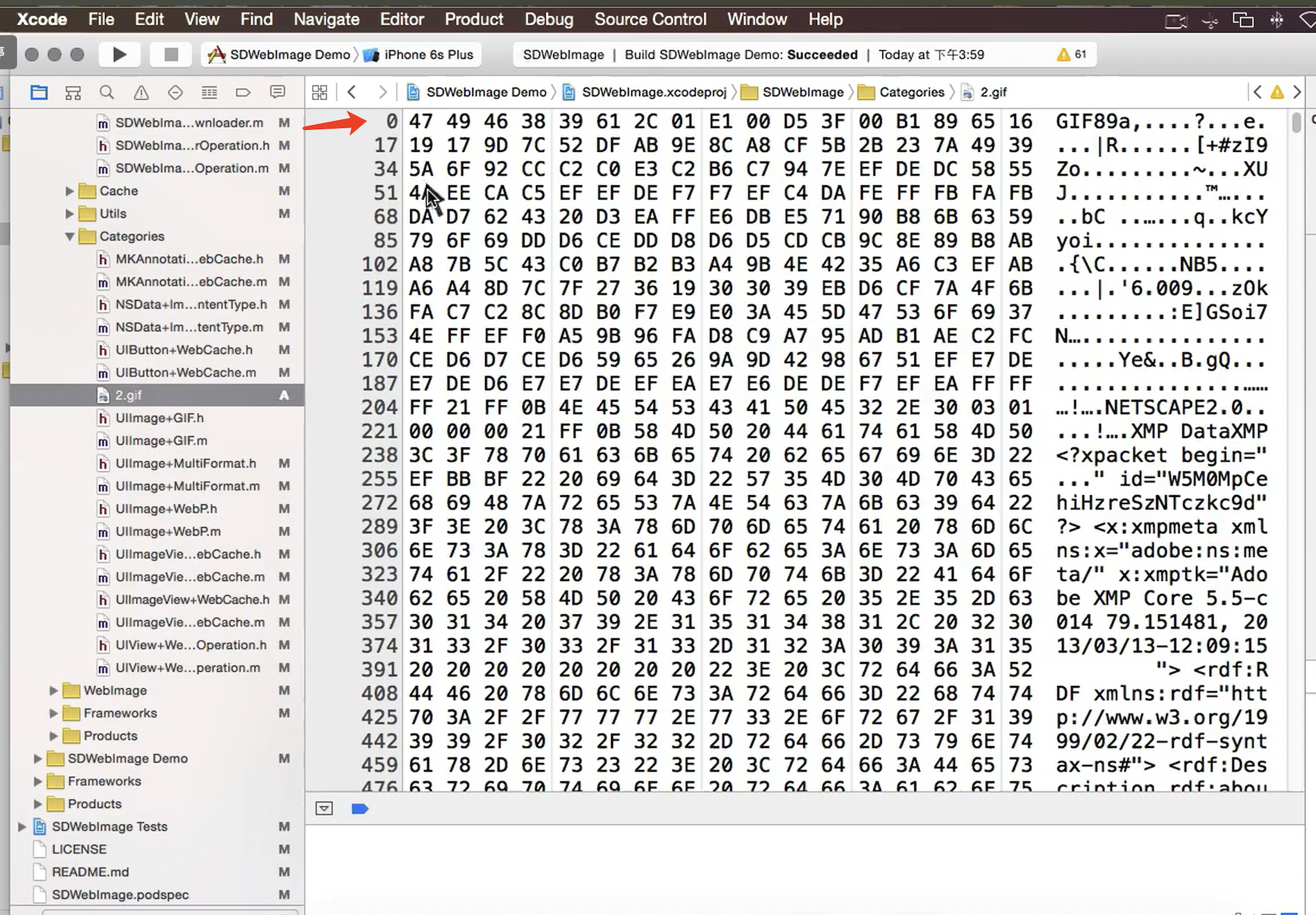Toggle the debug area hide button
Image resolution: width=1316 pixels, height=915 pixels.
[x=324, y=809]
